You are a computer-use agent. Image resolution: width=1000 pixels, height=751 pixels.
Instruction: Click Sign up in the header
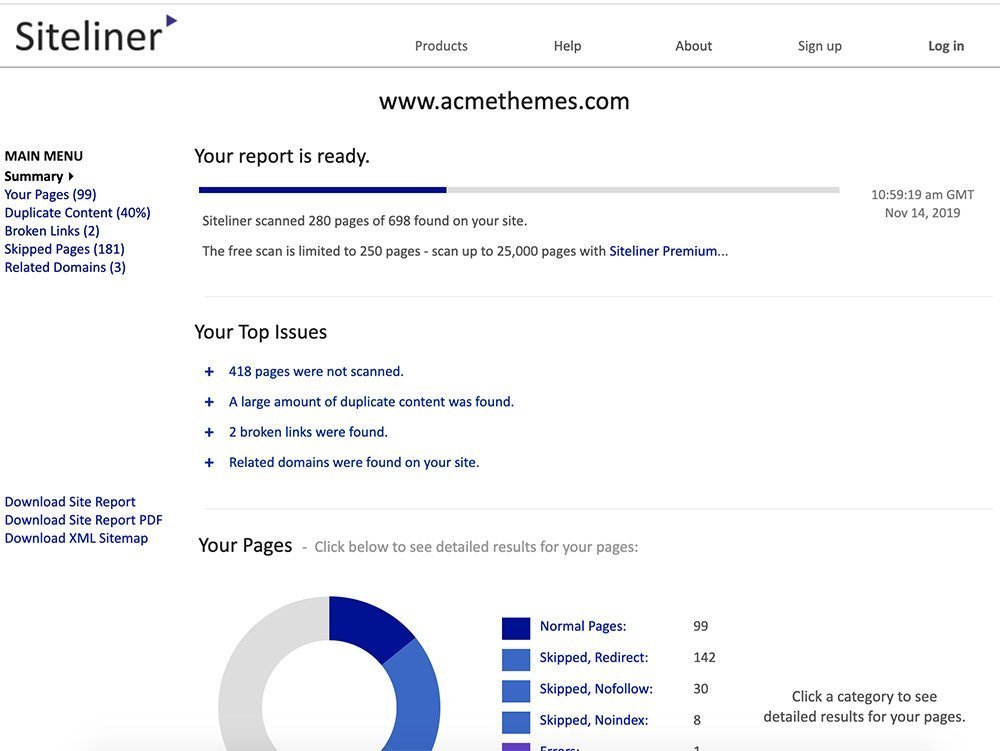[x=820, y=46]
